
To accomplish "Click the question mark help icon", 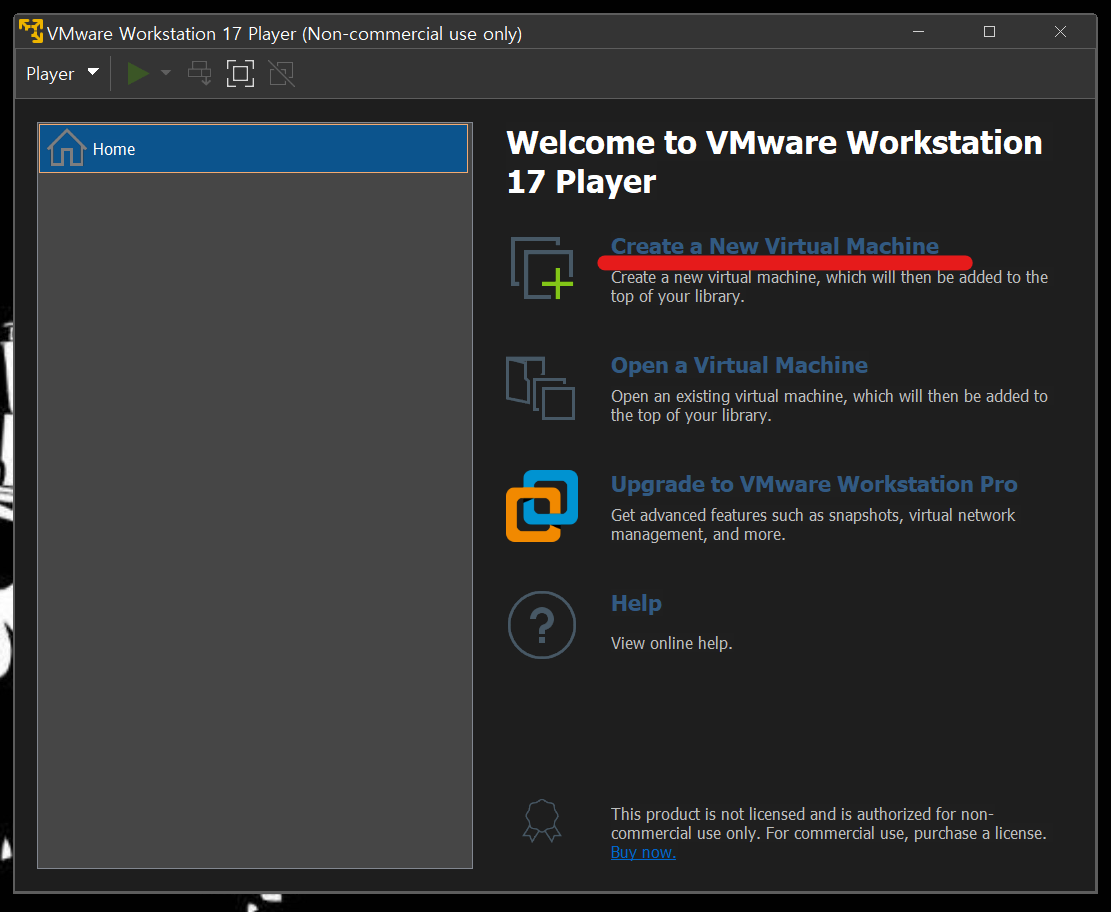I will (542, 625).
